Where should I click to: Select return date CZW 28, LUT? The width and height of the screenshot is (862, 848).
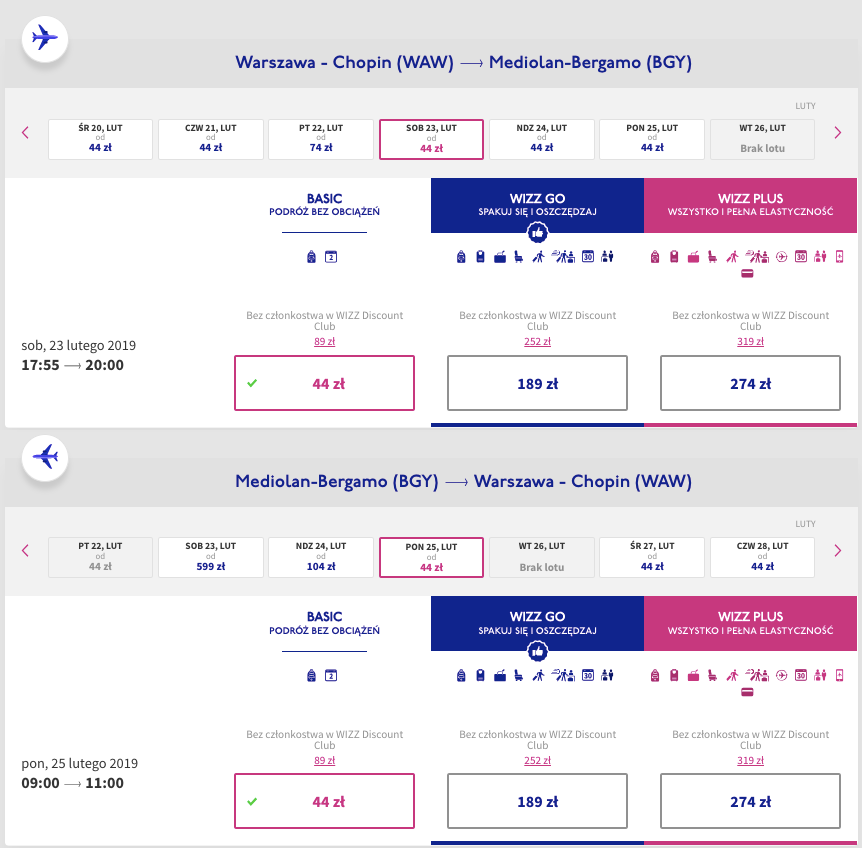click(762, 557)
